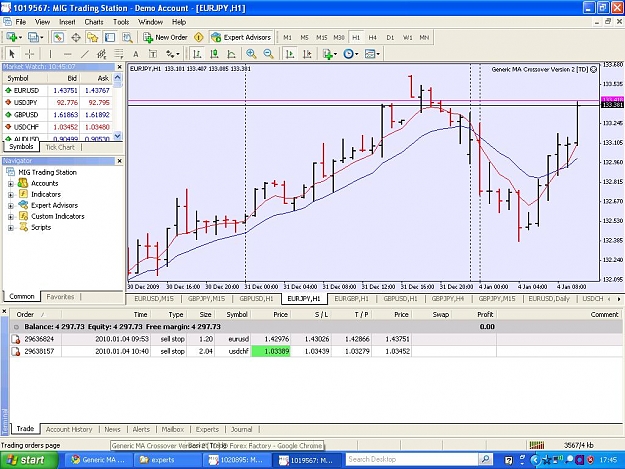Click the smiley icon next to Generic MA Crossover
Screen dimensions: 625x469
[x=593, y=69]
